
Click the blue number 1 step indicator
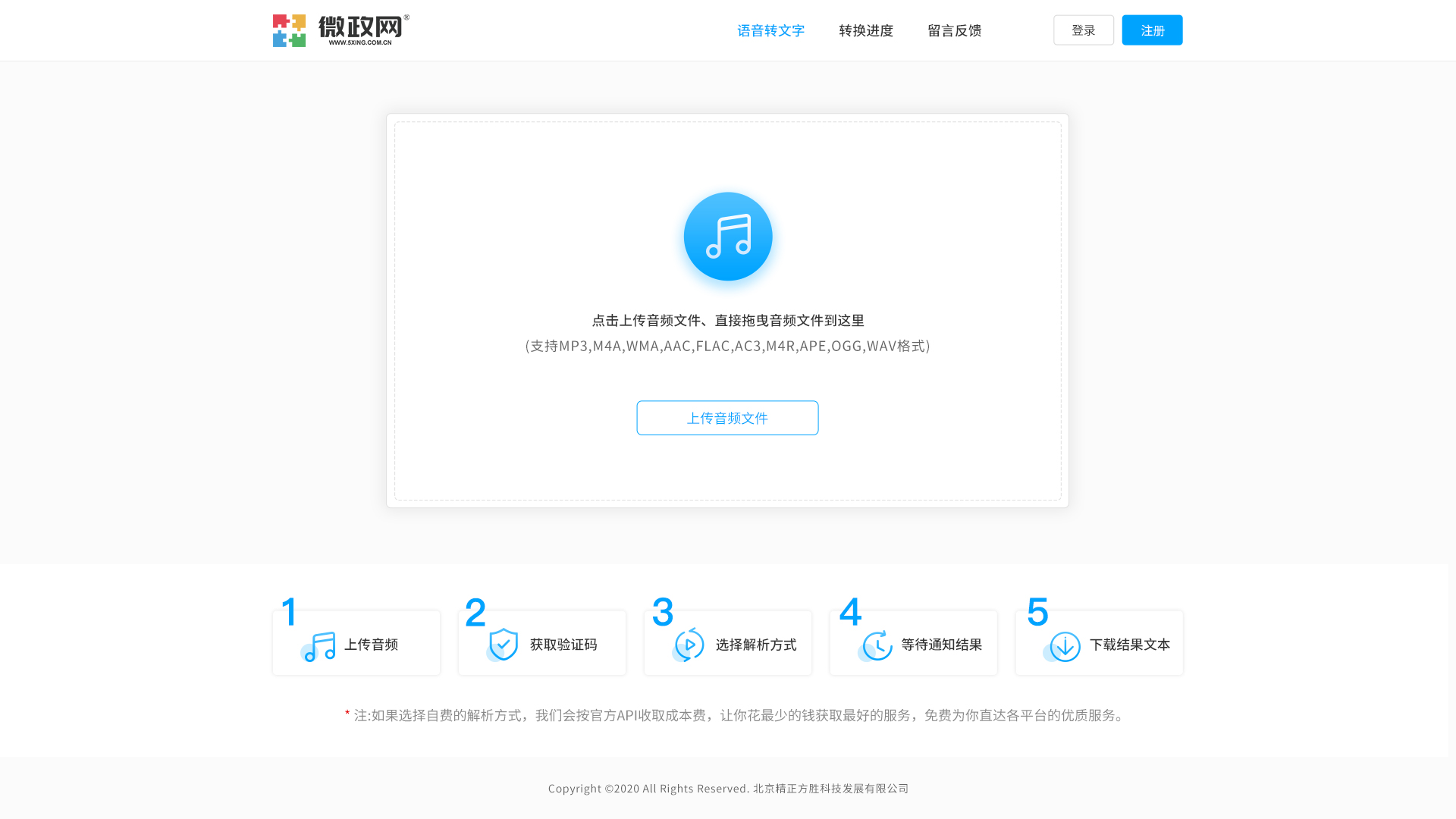pos(289,613)
